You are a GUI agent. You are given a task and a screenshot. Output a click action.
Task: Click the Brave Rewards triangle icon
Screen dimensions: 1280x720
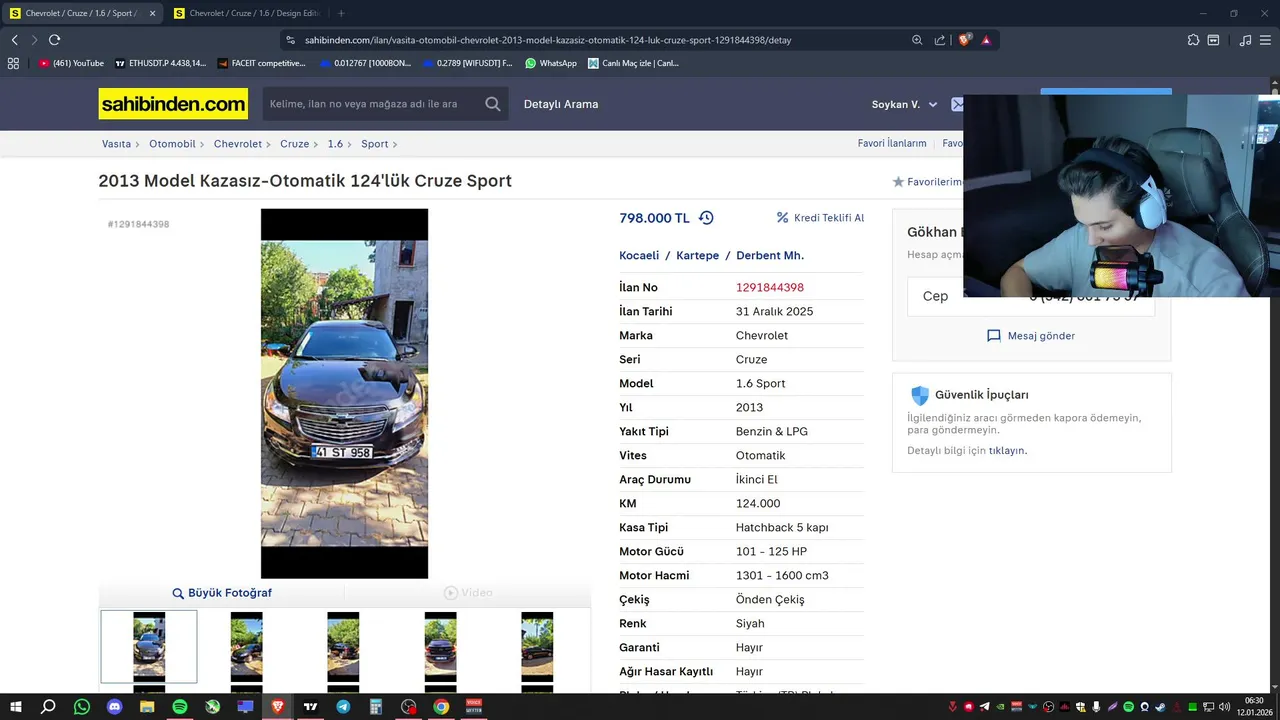pos(986,40)
